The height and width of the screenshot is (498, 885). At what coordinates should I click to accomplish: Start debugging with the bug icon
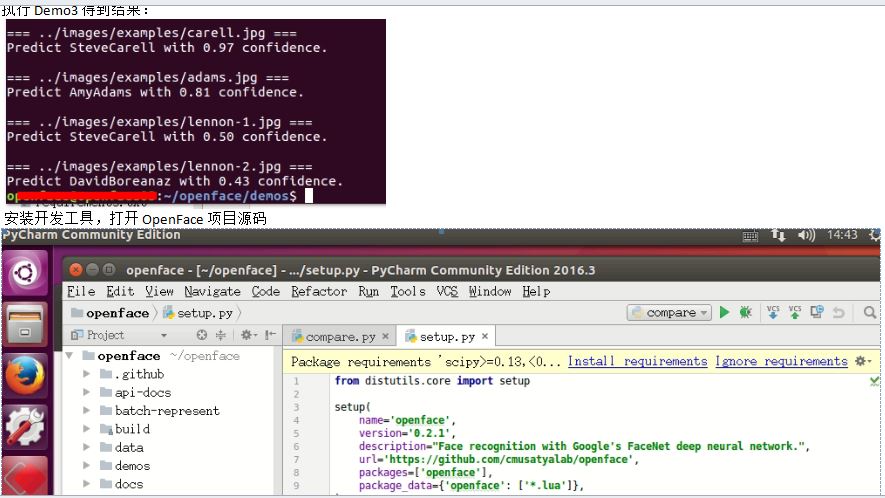(x=746, y=312)
